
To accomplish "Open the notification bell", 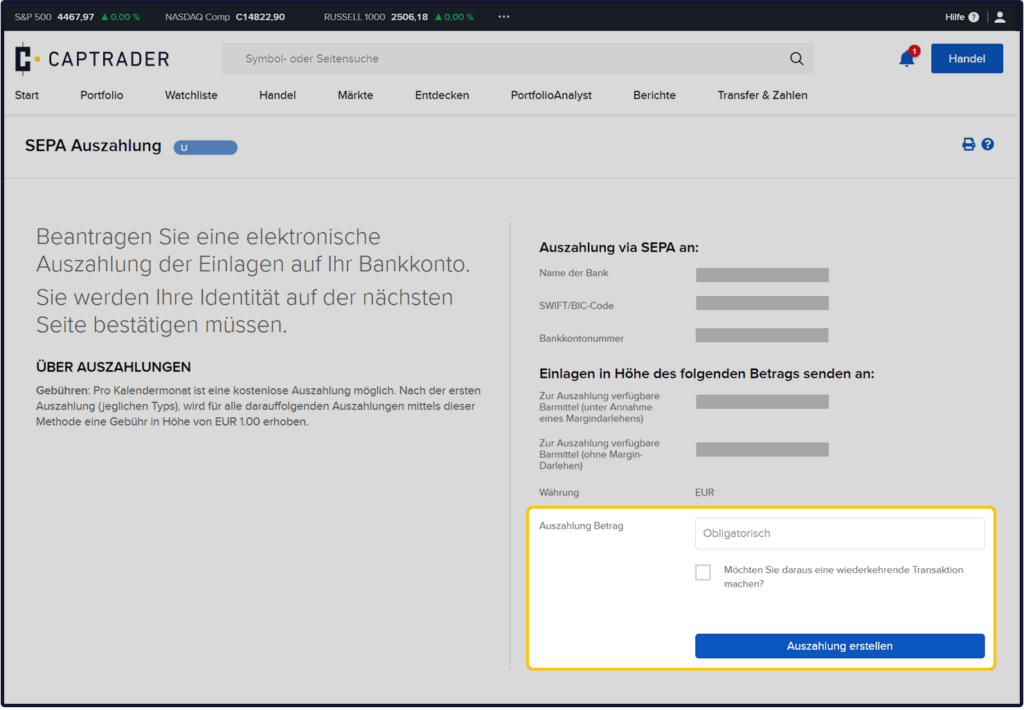I will point(907,58).
